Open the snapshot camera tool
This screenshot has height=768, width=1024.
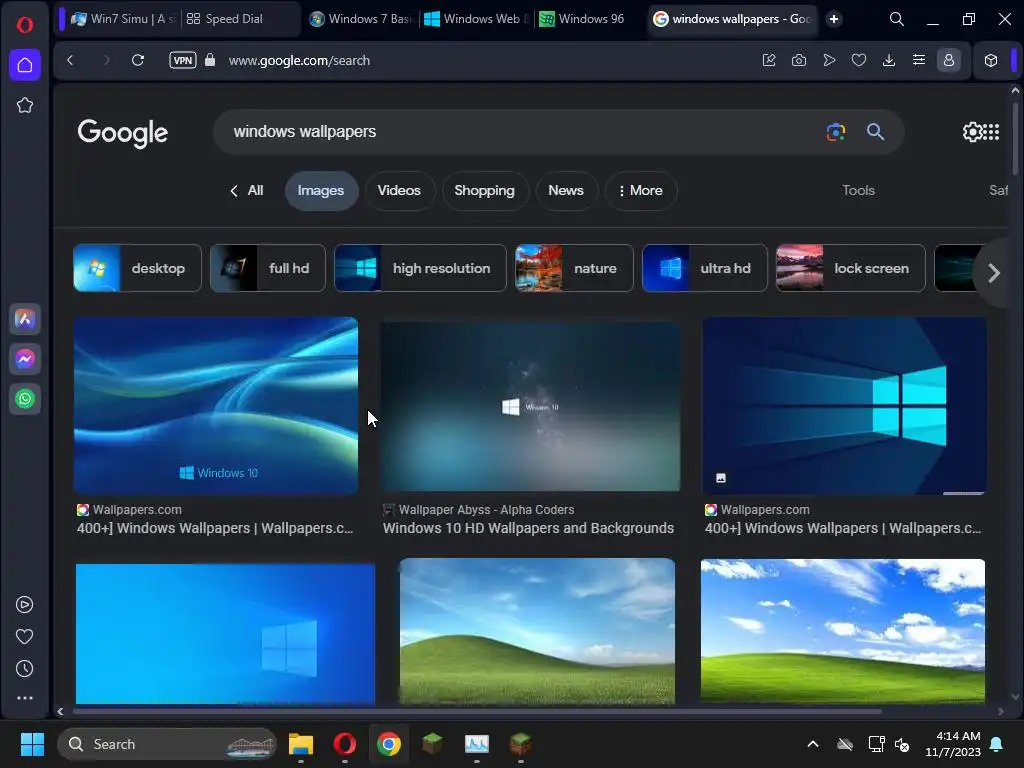[x=799, y=60]
